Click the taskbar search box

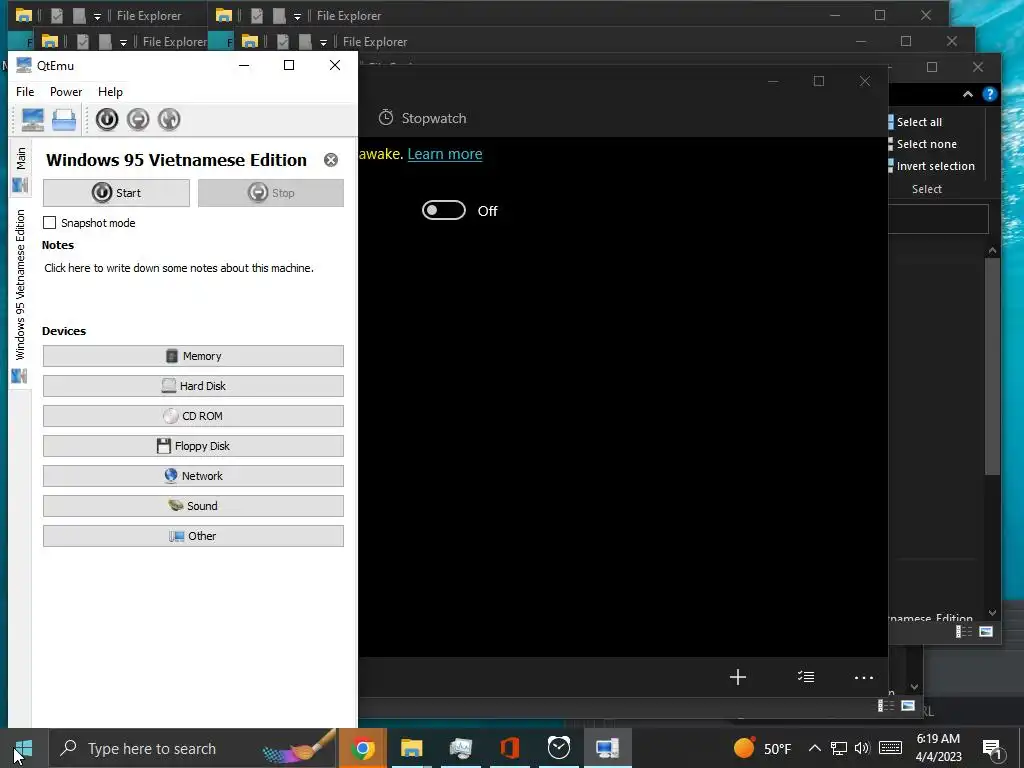tap(193, 748)
